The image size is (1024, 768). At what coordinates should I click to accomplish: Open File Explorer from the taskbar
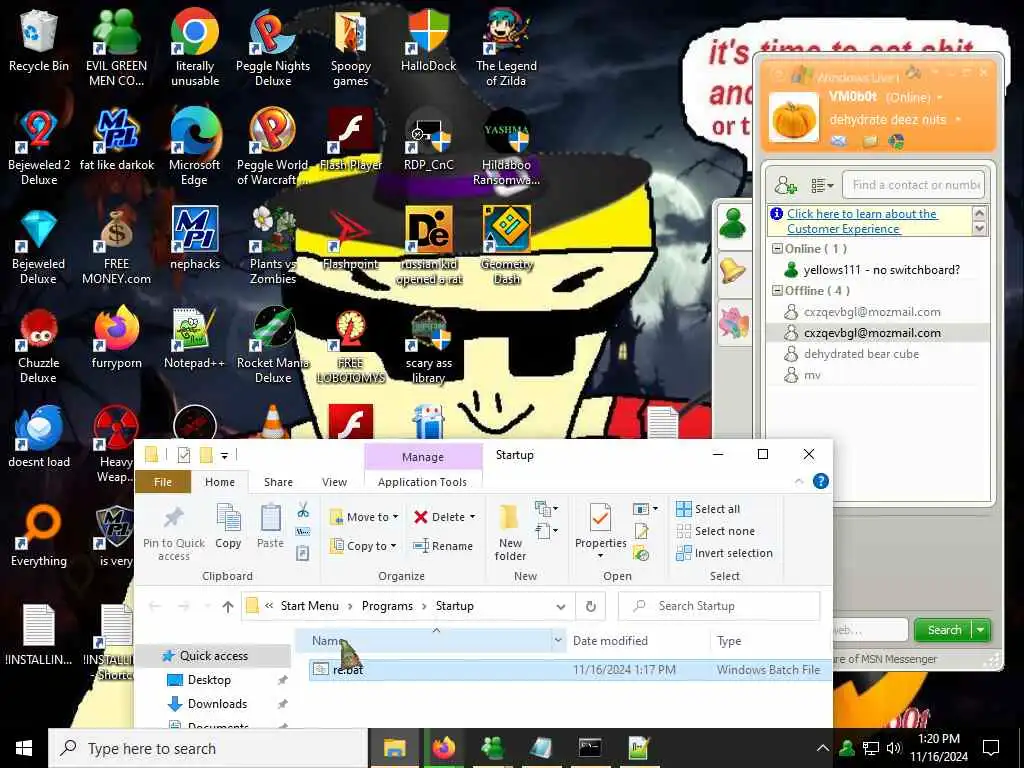pyautogui.click(x=394, y=748)
